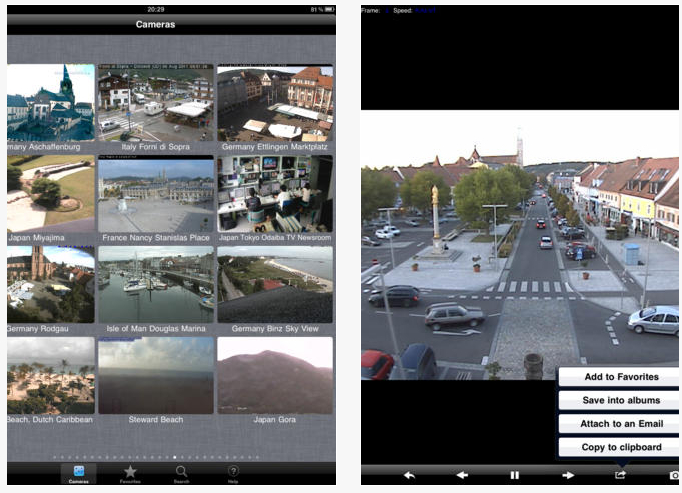Click the 'Italy Forni di Sopra' label

[156, 147]
